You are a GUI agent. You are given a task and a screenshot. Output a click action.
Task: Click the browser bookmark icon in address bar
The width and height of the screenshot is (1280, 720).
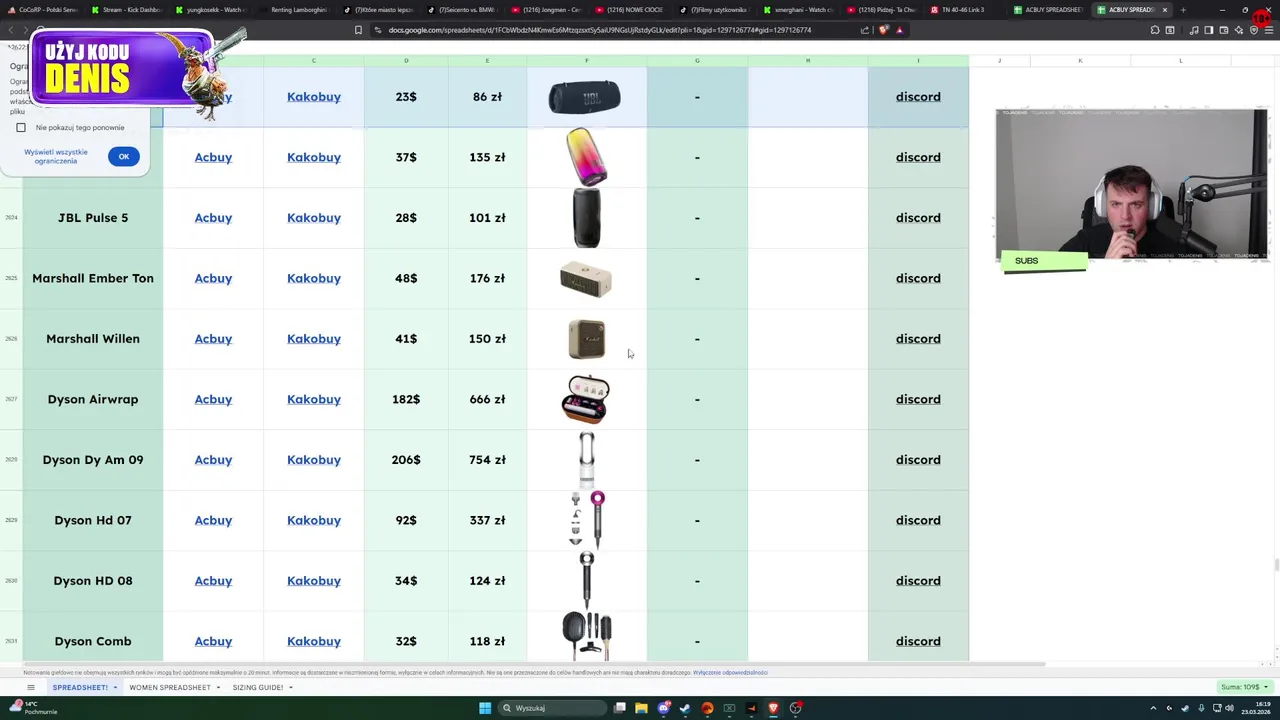pos(358,30)
